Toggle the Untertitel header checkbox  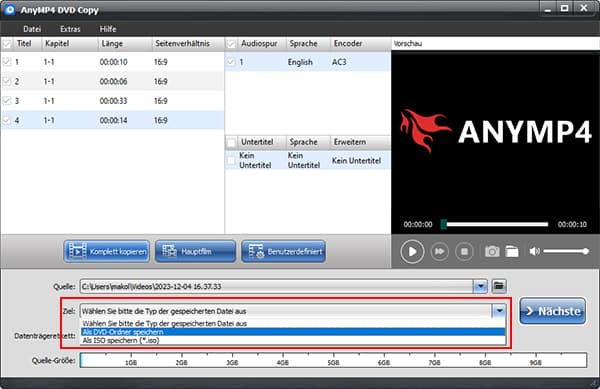pos(231,142)
